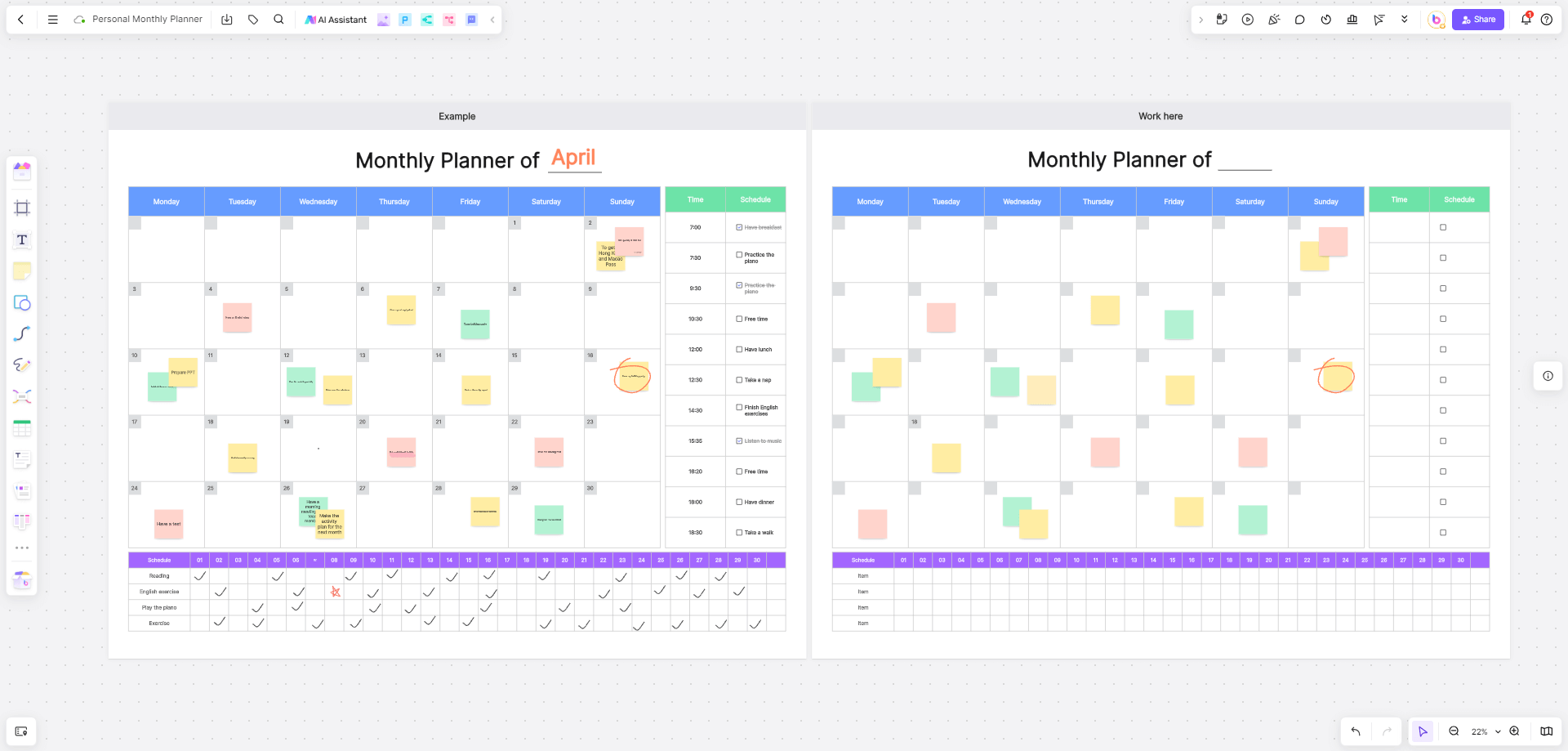The image size is (1568, 751).
Task: Select the list card tool in the left sidebar
Action: click(x=22, y=491)
